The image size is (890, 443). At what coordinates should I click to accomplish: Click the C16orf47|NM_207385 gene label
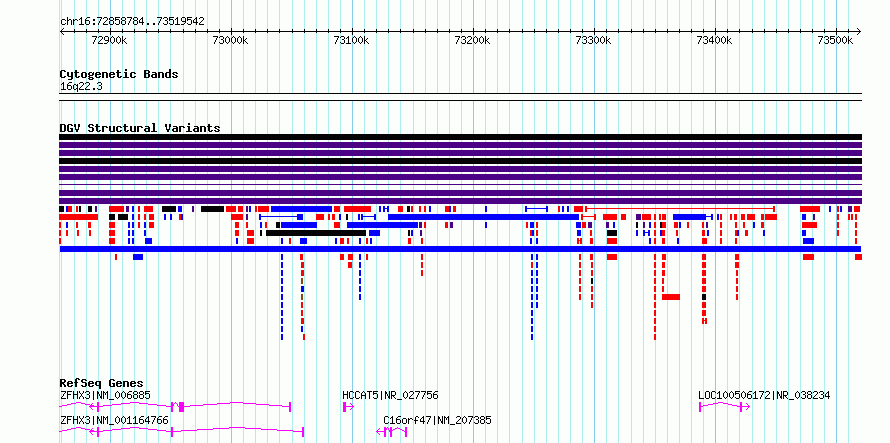[x=438, y=420]
